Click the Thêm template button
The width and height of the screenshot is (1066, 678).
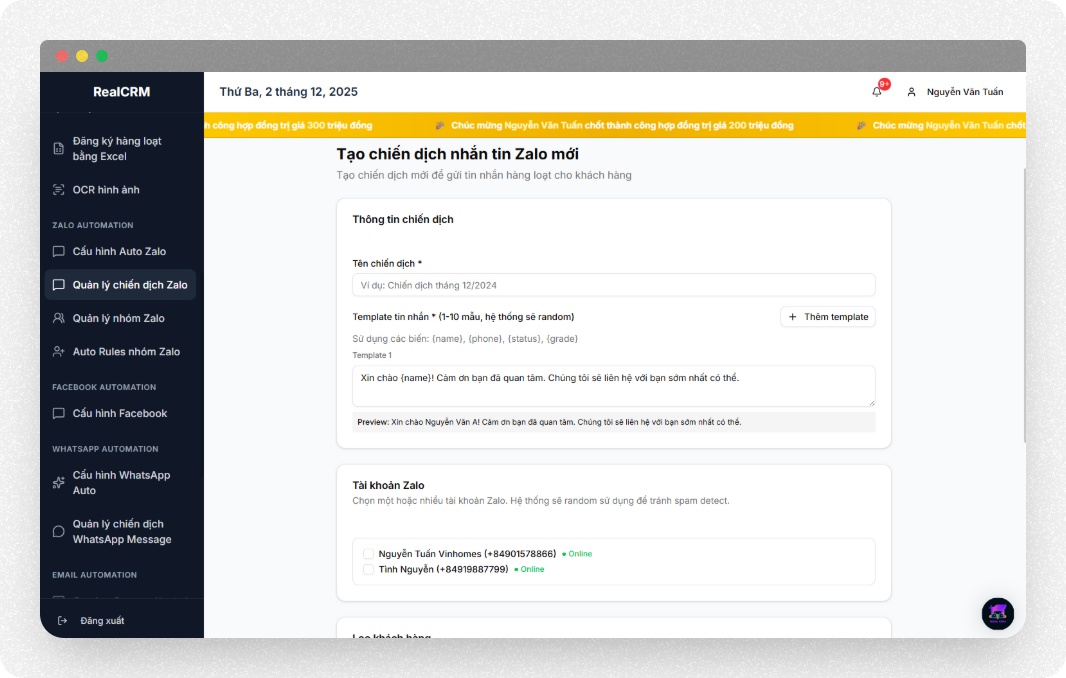coord(827,317)
